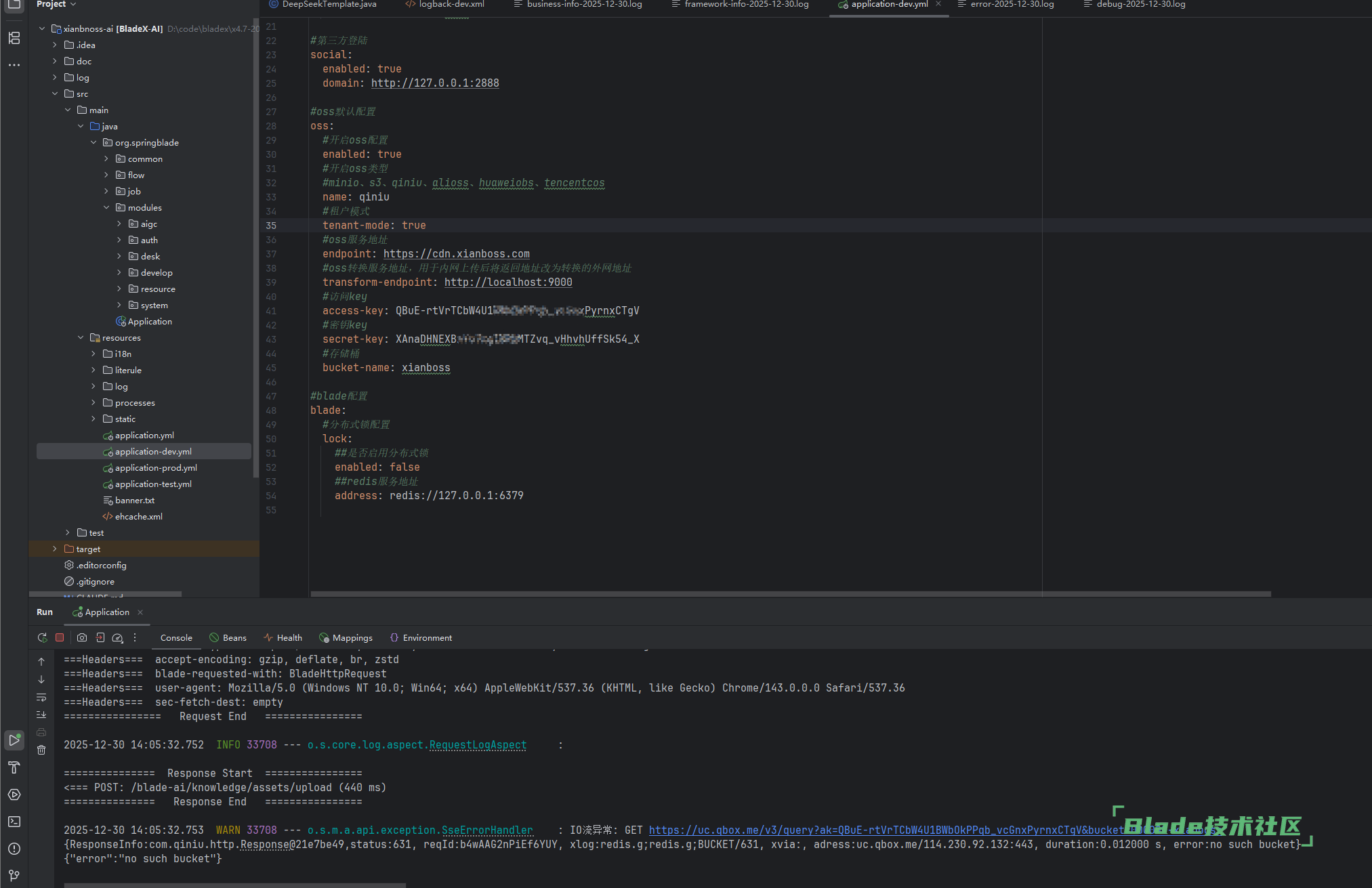Click the thread dump camera icon
This screenshot has height=888, width=1372.
tap(82, 637)
